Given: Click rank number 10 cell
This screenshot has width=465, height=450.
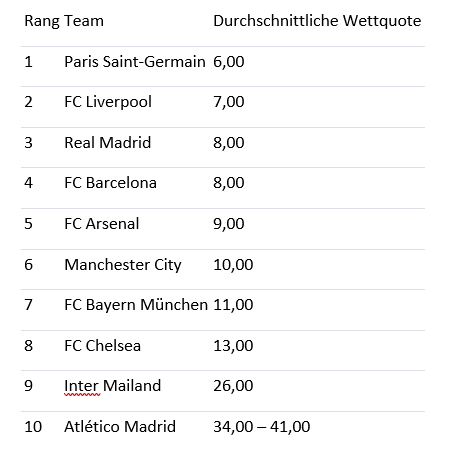Looking at the screenshot, I should point(33,427).
